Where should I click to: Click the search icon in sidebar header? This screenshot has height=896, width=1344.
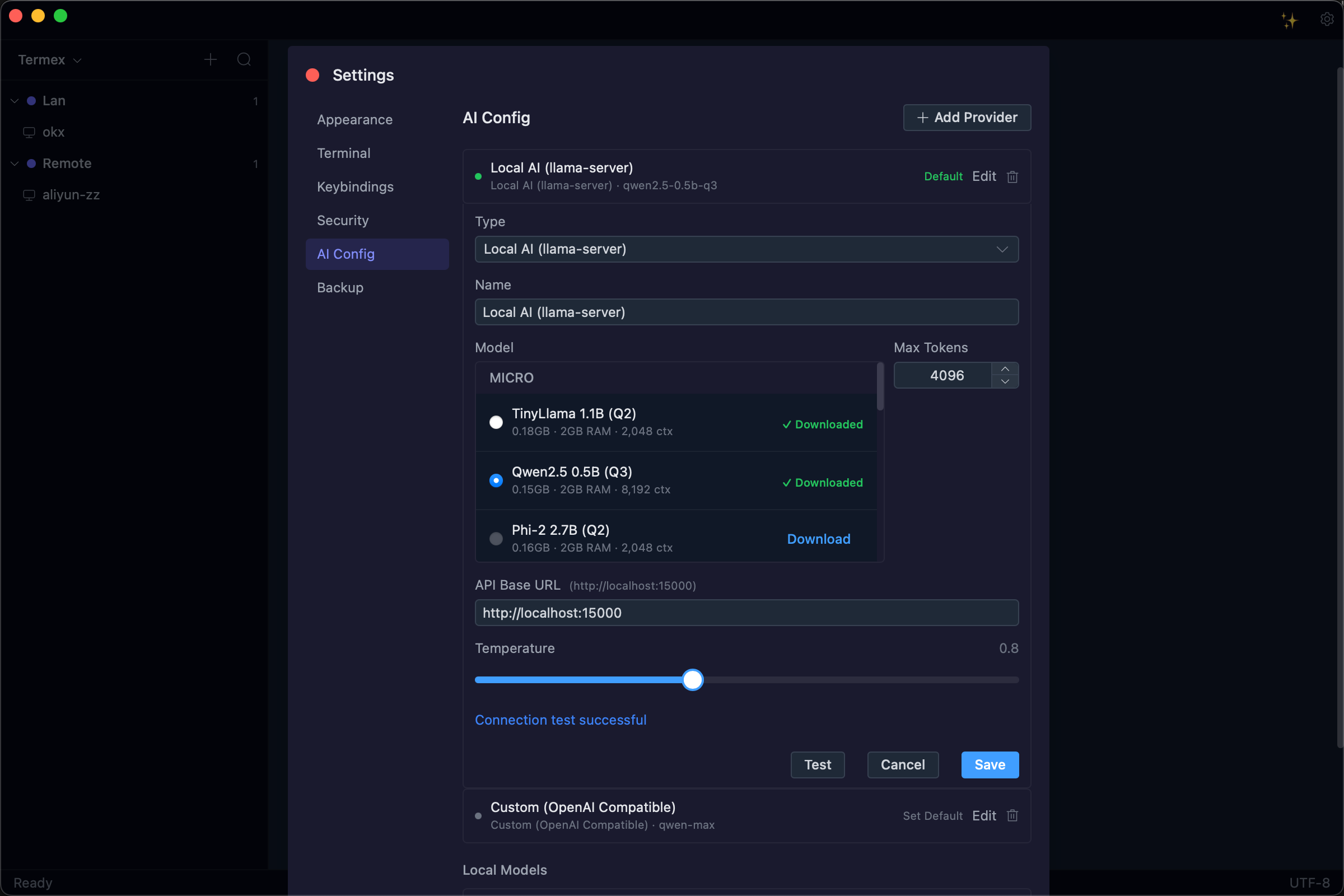click(244, 59)
